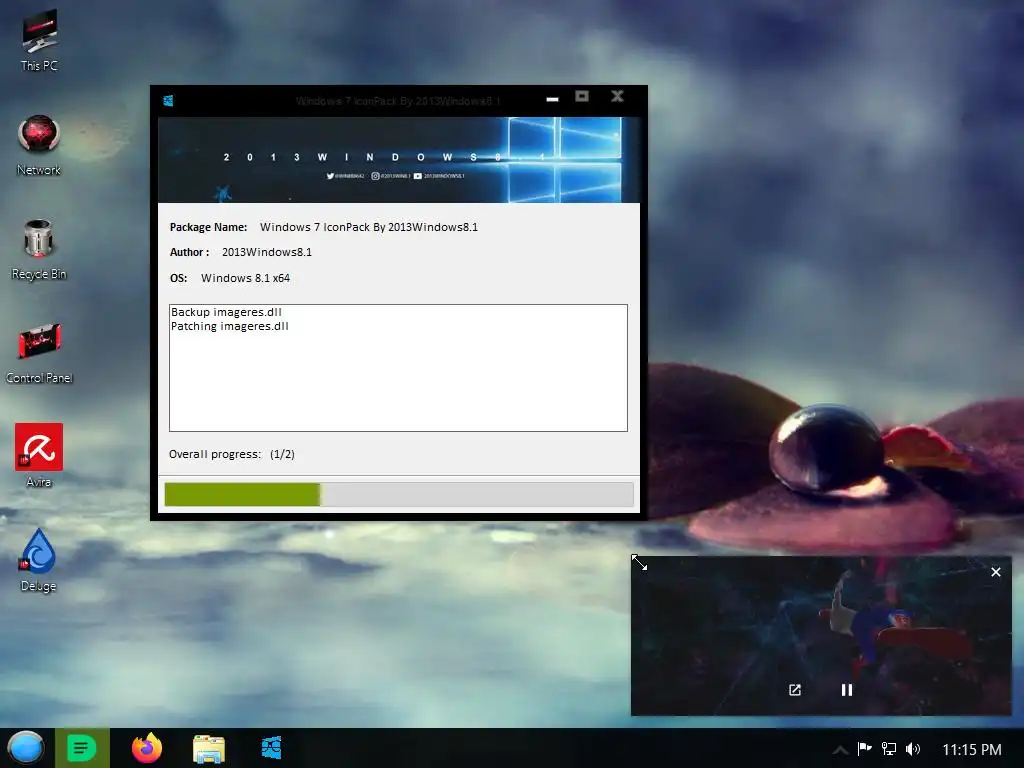The image size is (1024, 768).
Task: Click the OS value Windows 8.1 x64
Action: tap(245, 278)
